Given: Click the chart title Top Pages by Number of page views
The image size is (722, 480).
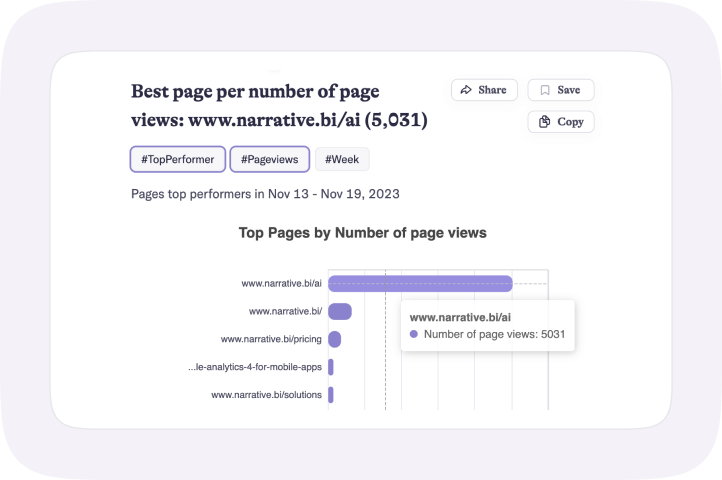Looking at the screenshot, I should click(362, 233).
